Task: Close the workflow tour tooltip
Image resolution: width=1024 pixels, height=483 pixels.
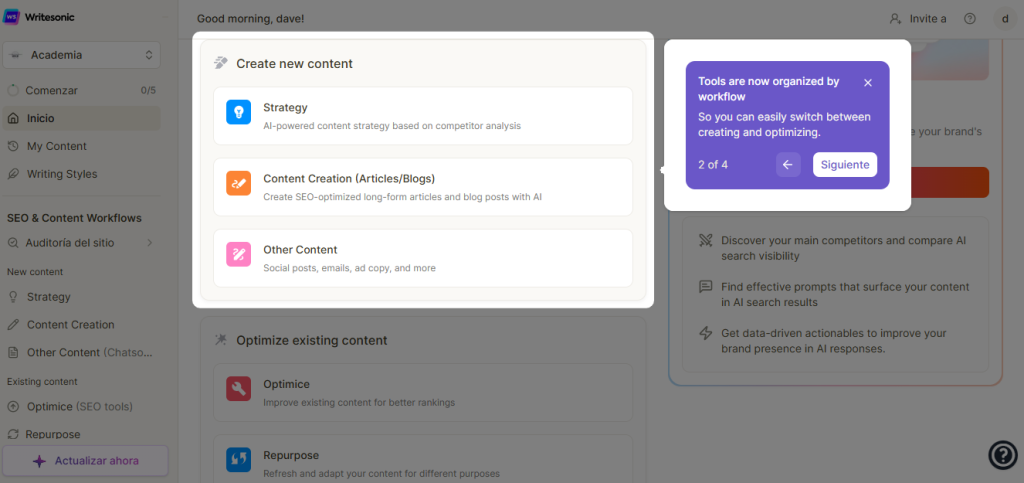Action: click(x=868, y=83)
